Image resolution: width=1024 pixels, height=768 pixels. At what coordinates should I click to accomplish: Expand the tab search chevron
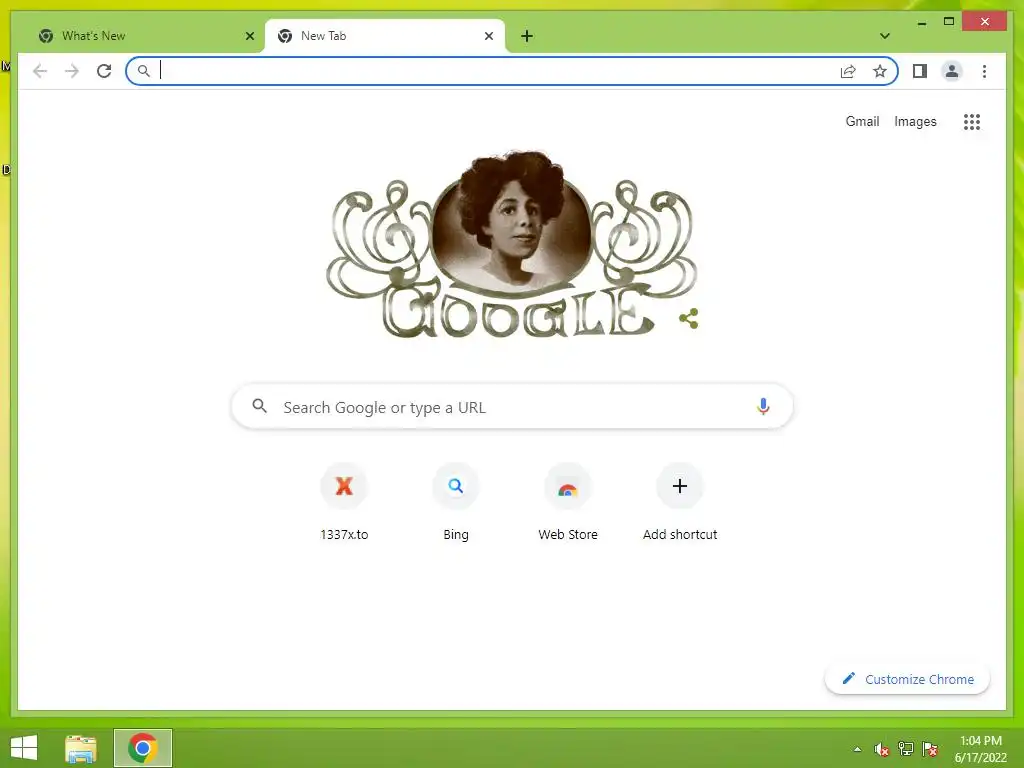(885, 36)
